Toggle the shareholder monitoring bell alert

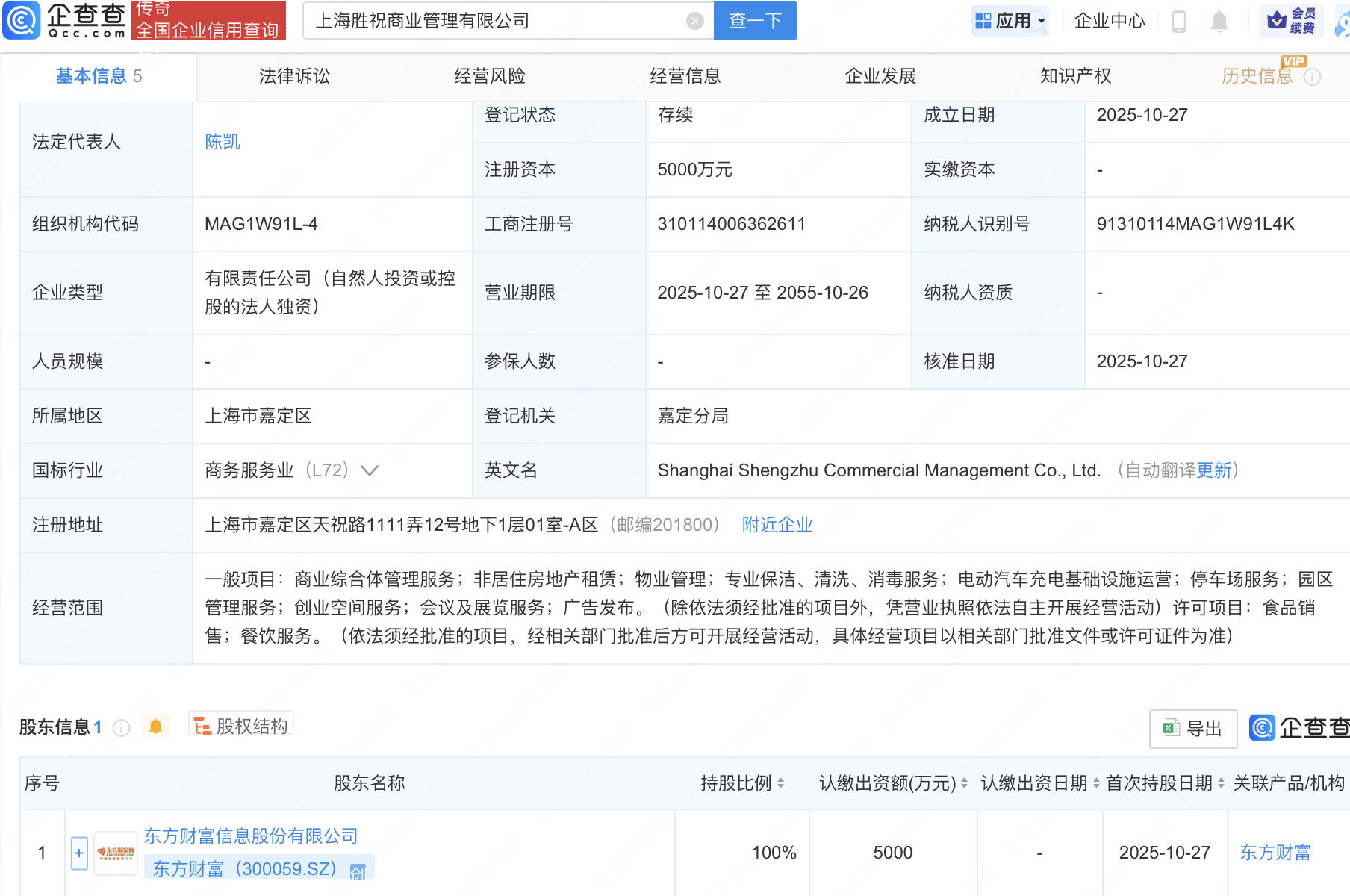tap(155, 727)
